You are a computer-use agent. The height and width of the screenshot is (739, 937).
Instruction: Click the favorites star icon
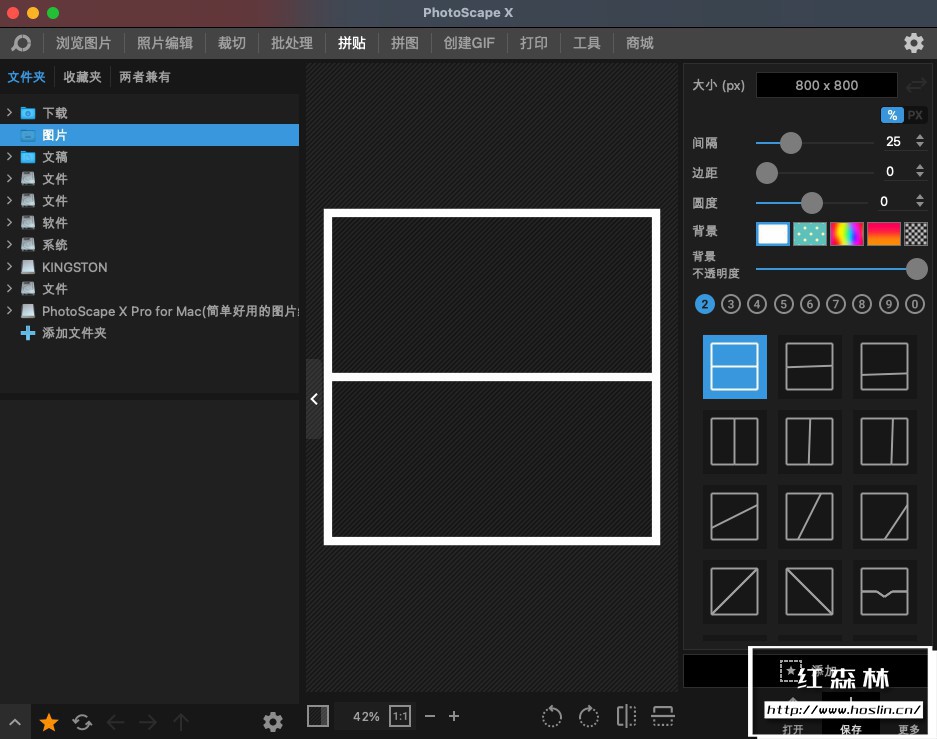pos(48,721)
